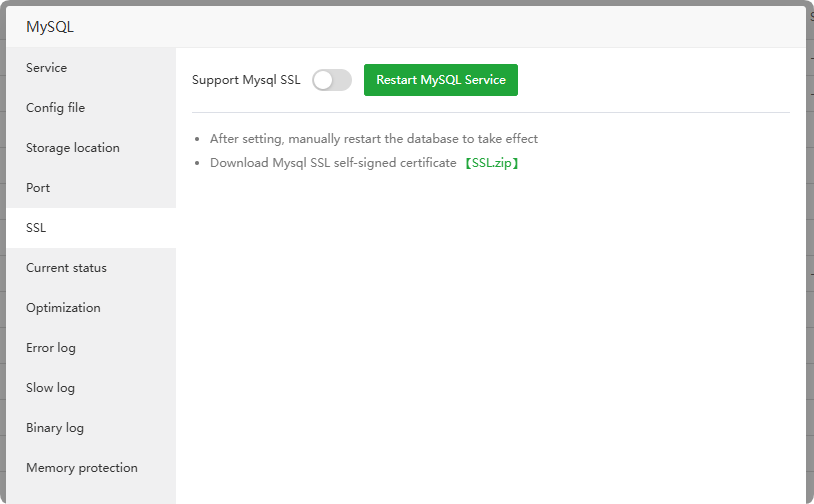Click the manual restart note text
814x504 pixels.
click(x=374, y=139)
